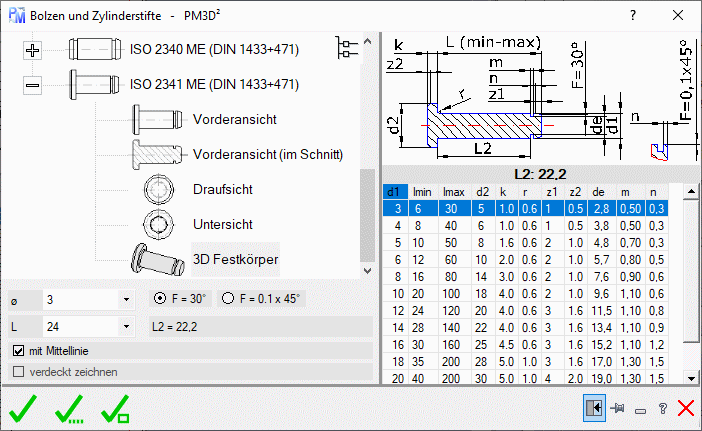This screenshot has height=431, width=702.
Task: Click the pin icon in bottom bar
Action: 617,408
